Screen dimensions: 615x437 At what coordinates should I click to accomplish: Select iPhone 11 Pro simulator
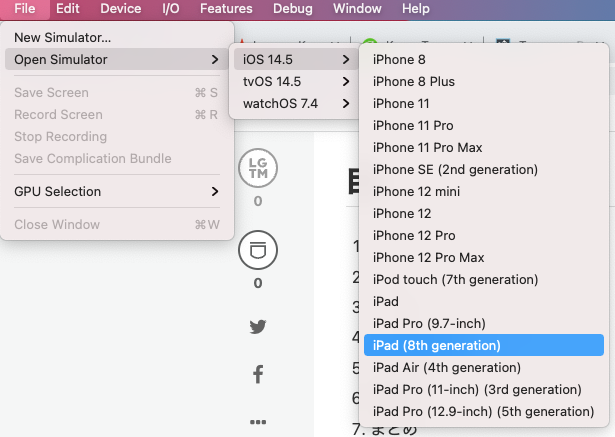484,125
